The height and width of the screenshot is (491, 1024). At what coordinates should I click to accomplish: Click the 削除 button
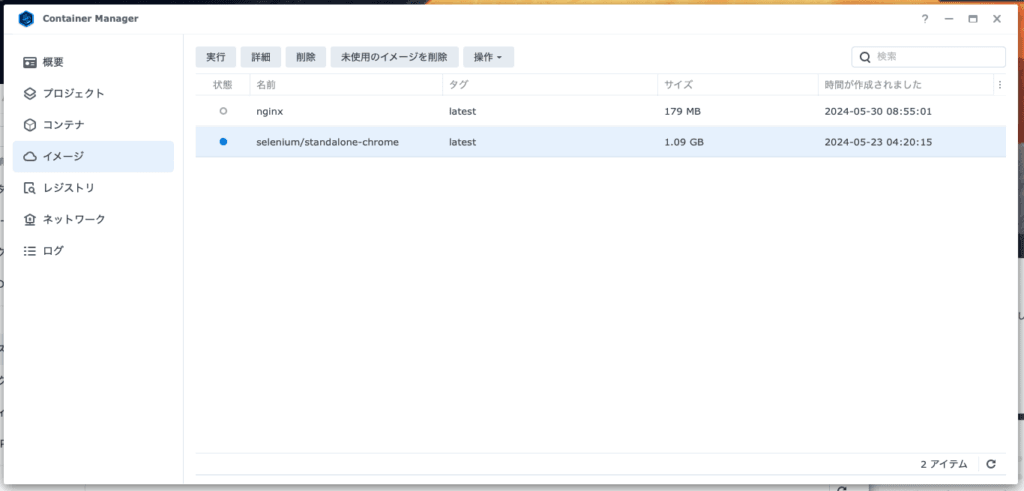pos(305,57)
